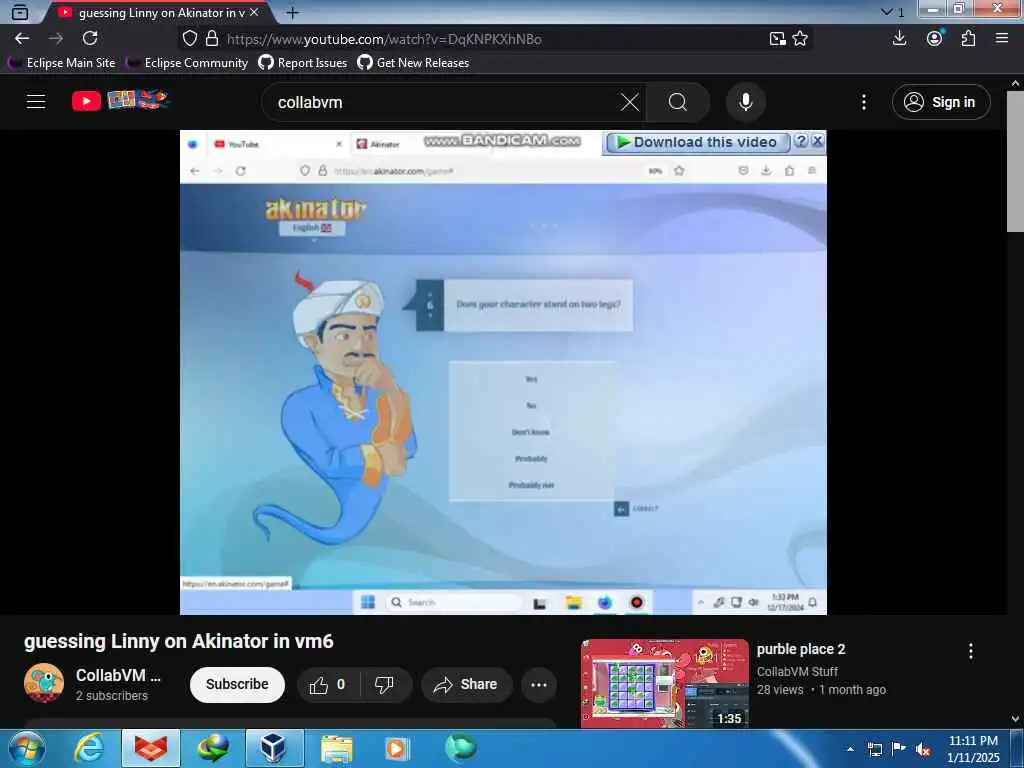Close the download video overlay bar

coord(818,141)
